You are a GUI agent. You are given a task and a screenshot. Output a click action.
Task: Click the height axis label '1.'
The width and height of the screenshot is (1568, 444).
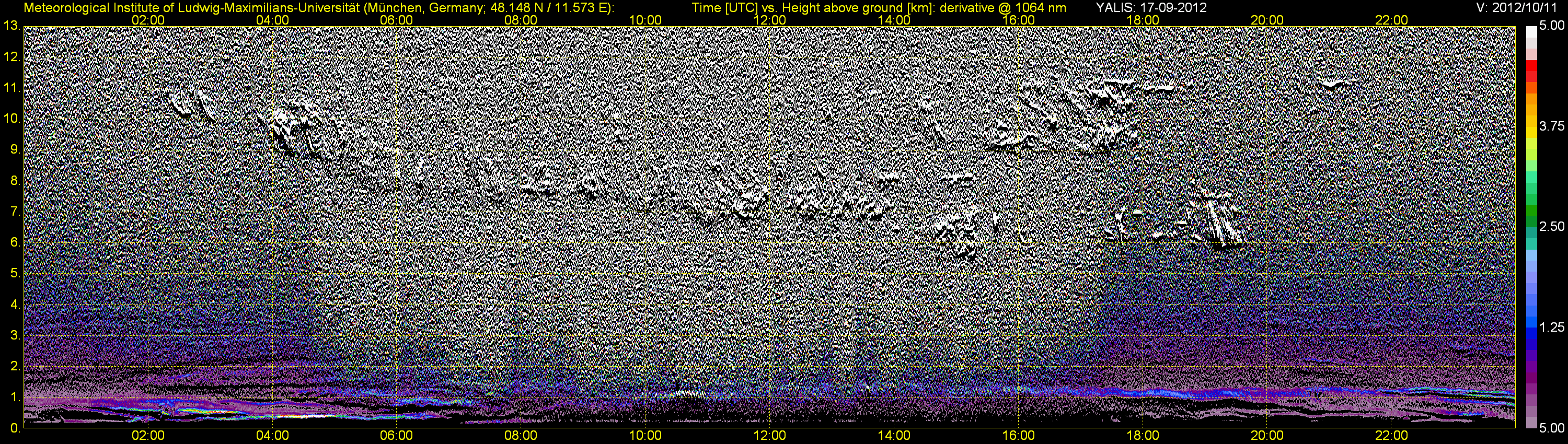pyautogui.click(x=15, y=398)
